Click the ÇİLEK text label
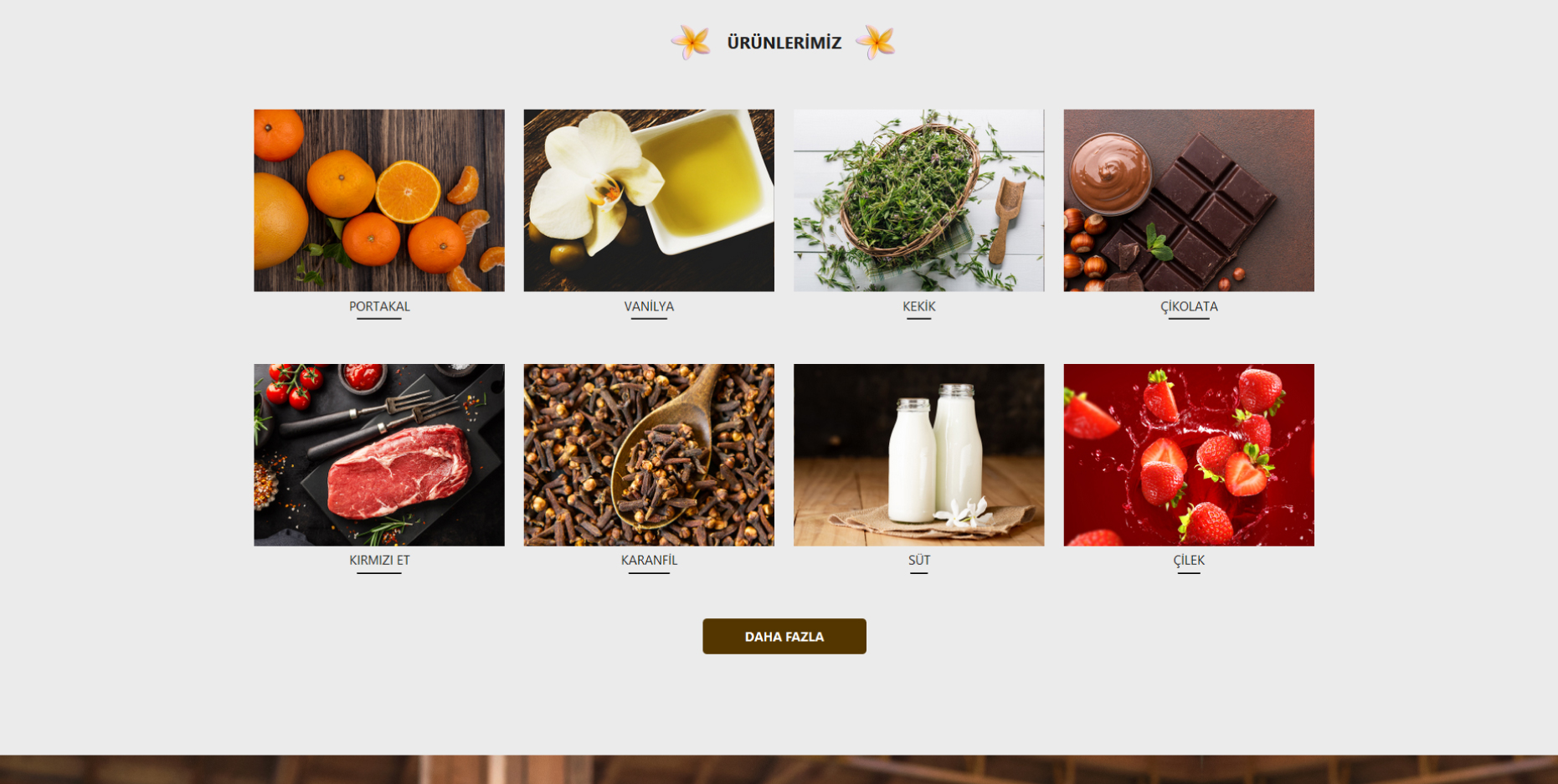This screenshot has height=784, width=1558. (1189, 560)
